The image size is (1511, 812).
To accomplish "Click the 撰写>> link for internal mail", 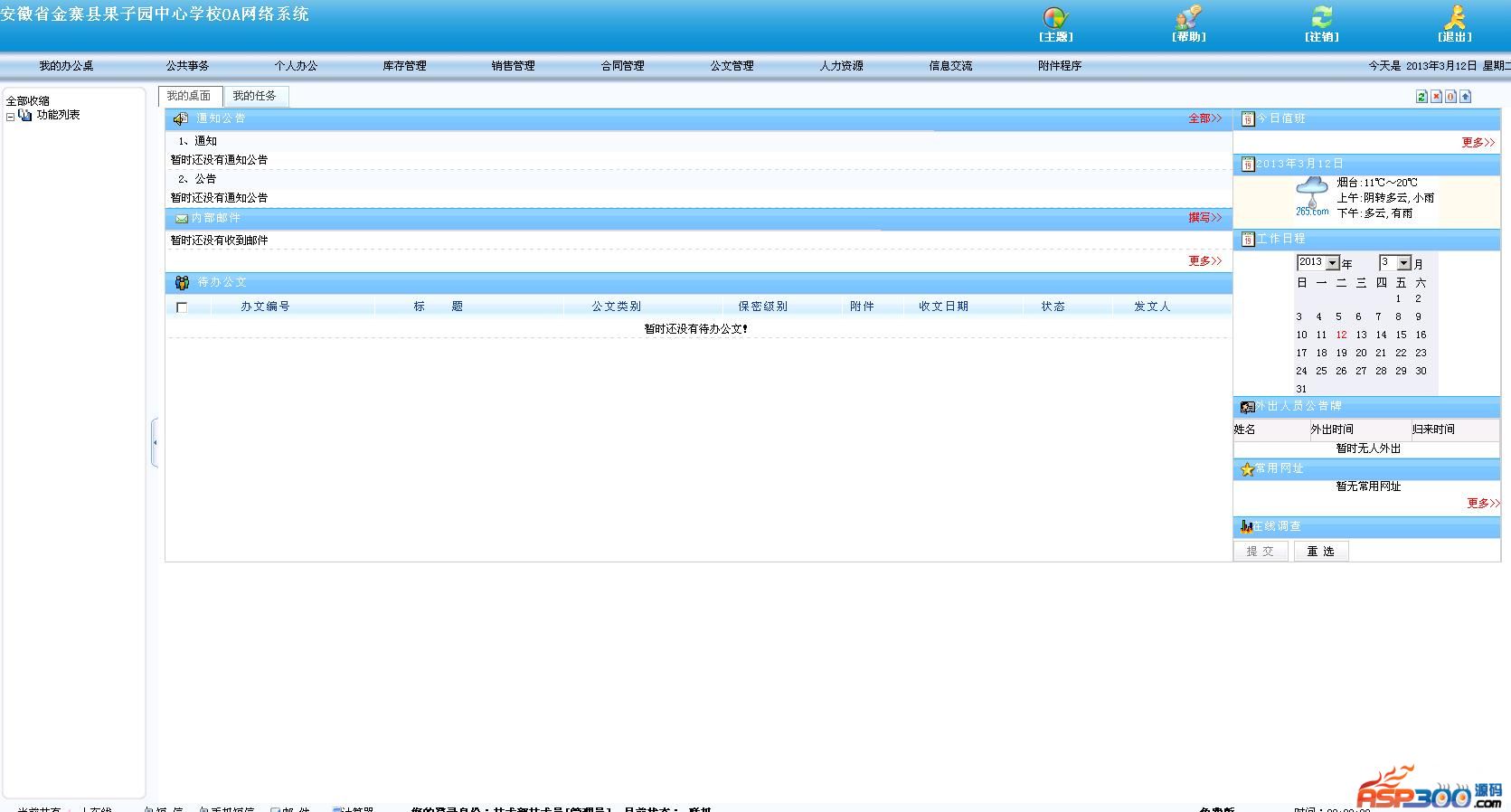I will tap(1204, 218).
